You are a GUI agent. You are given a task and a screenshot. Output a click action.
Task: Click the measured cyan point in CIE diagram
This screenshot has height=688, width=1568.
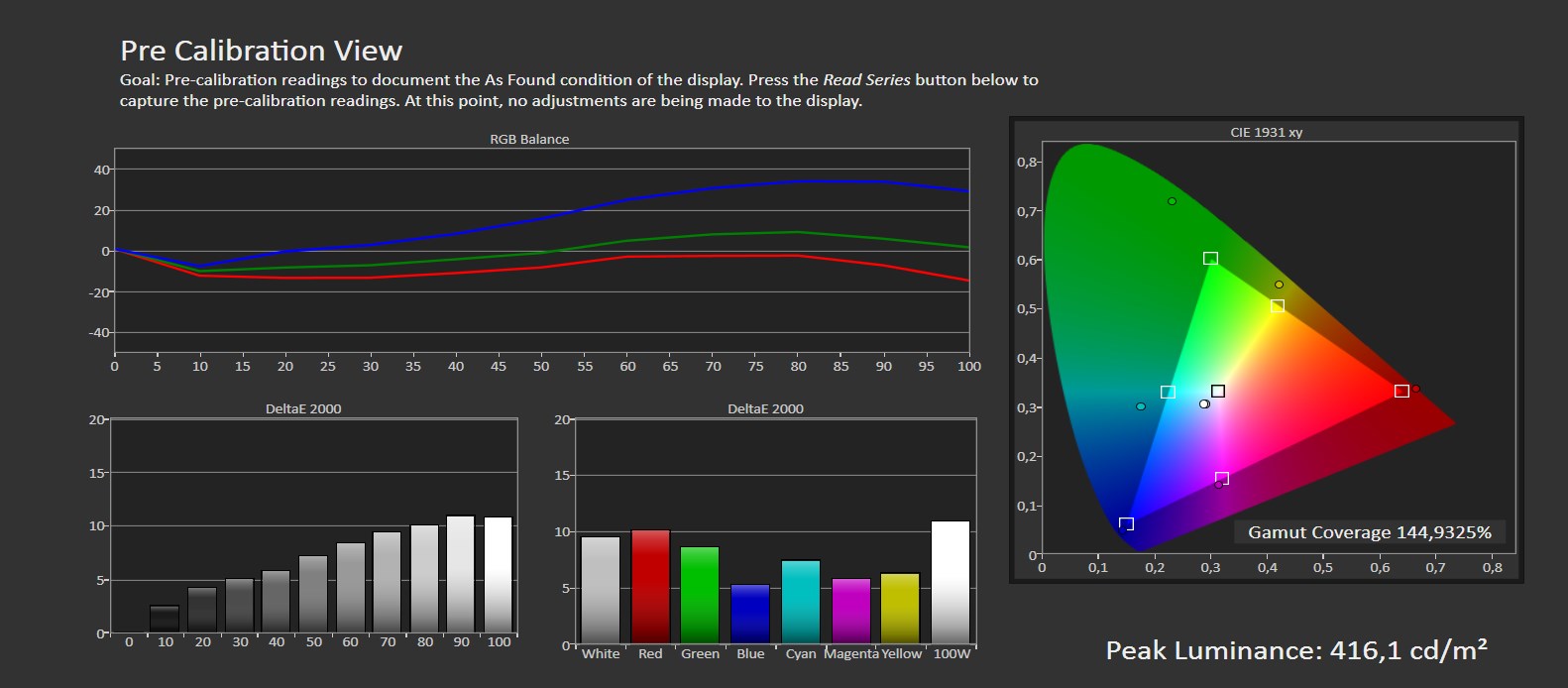pyautogui.click(x=1141, y=406)
